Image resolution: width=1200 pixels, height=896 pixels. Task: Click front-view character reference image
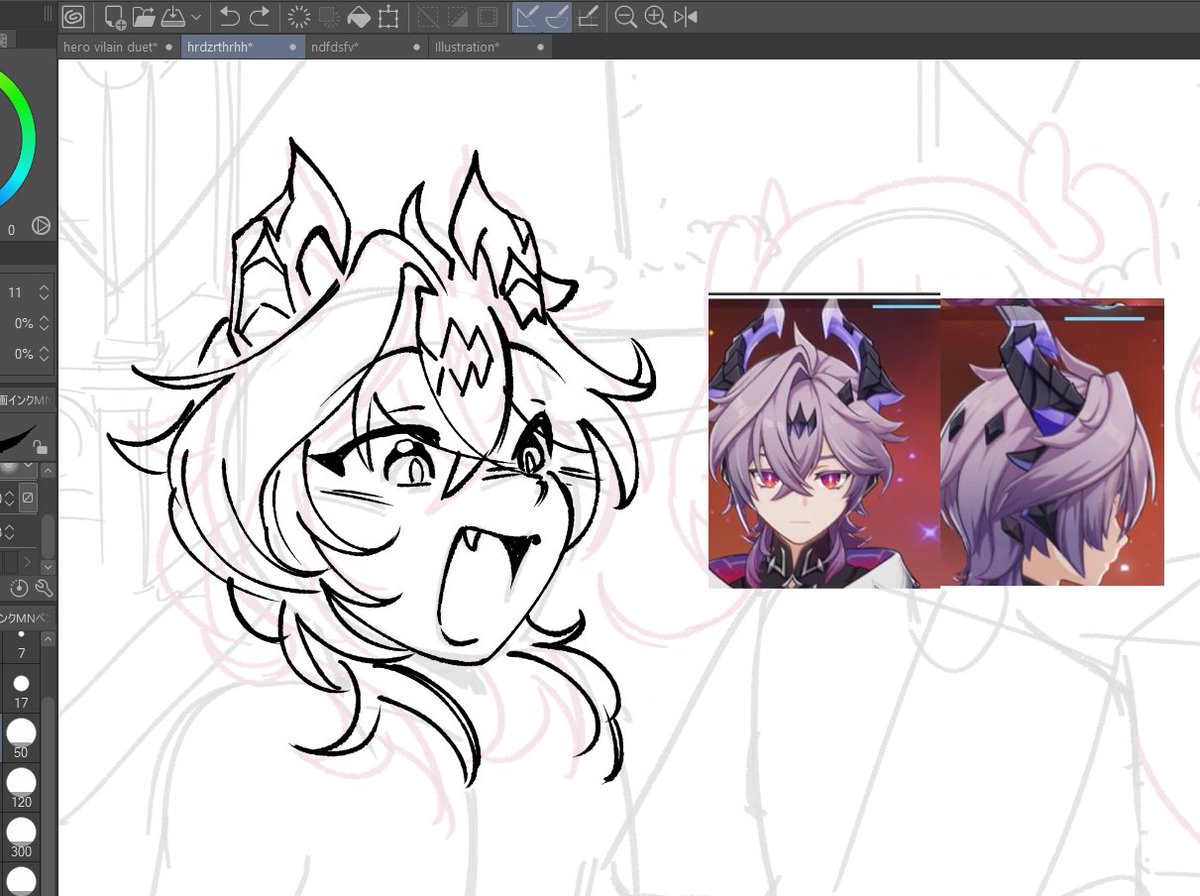(x=824, y=442)
